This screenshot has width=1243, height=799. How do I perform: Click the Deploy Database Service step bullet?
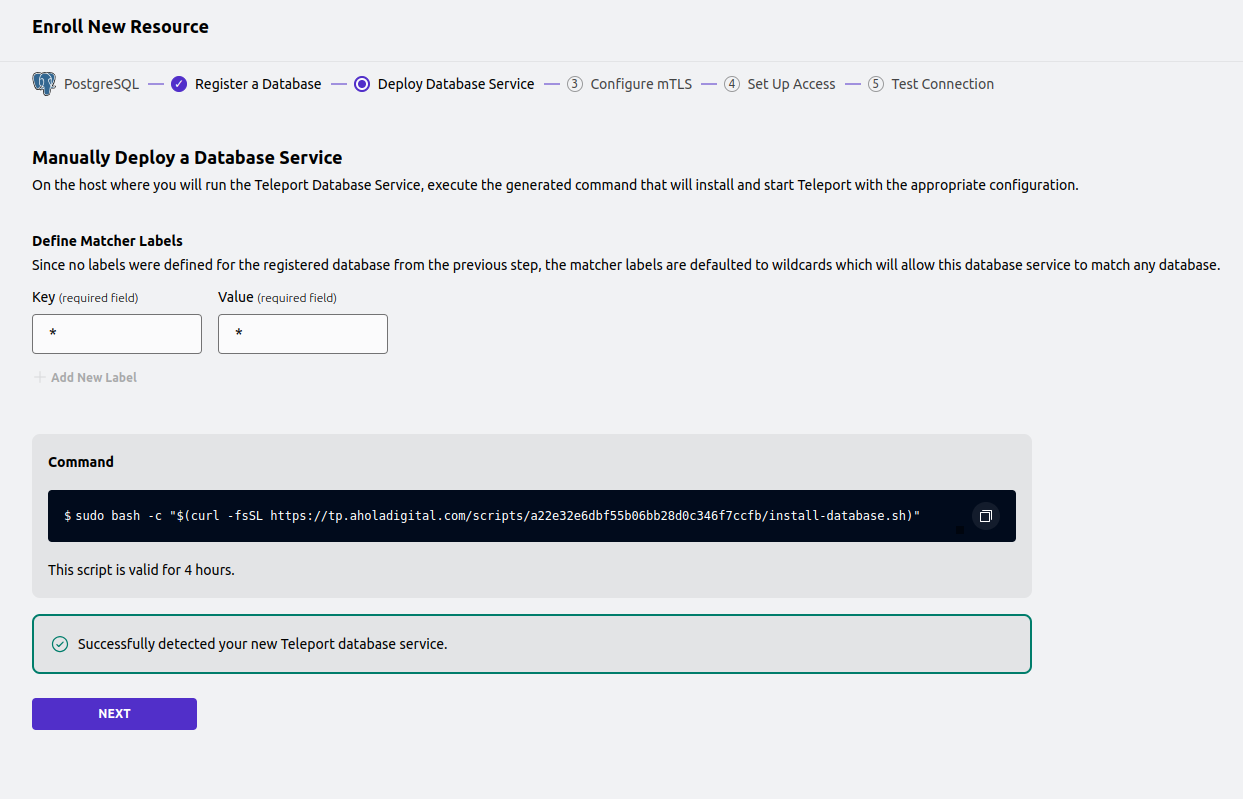pos(362,84)
